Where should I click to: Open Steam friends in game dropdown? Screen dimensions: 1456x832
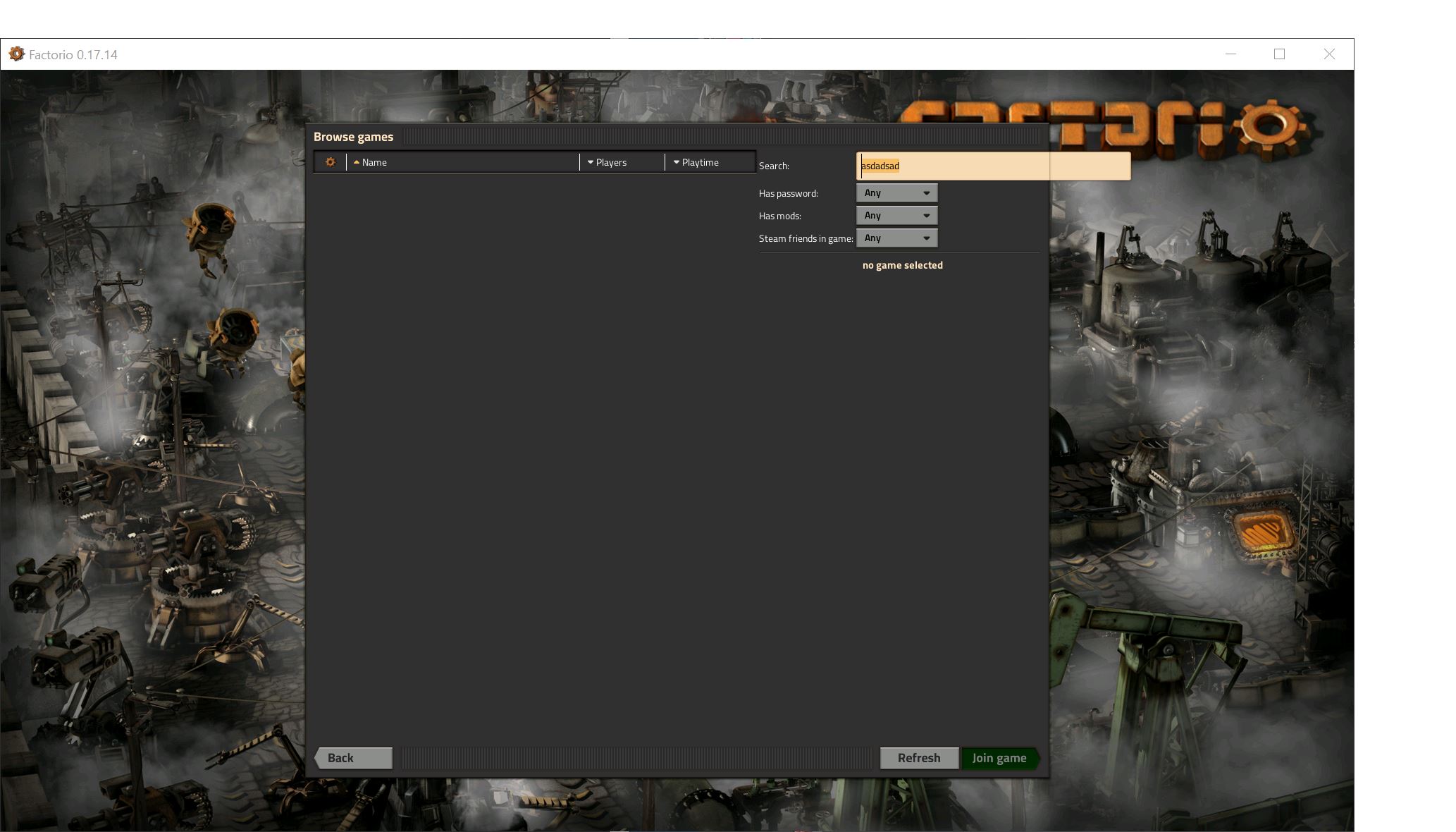coord(897,238)
